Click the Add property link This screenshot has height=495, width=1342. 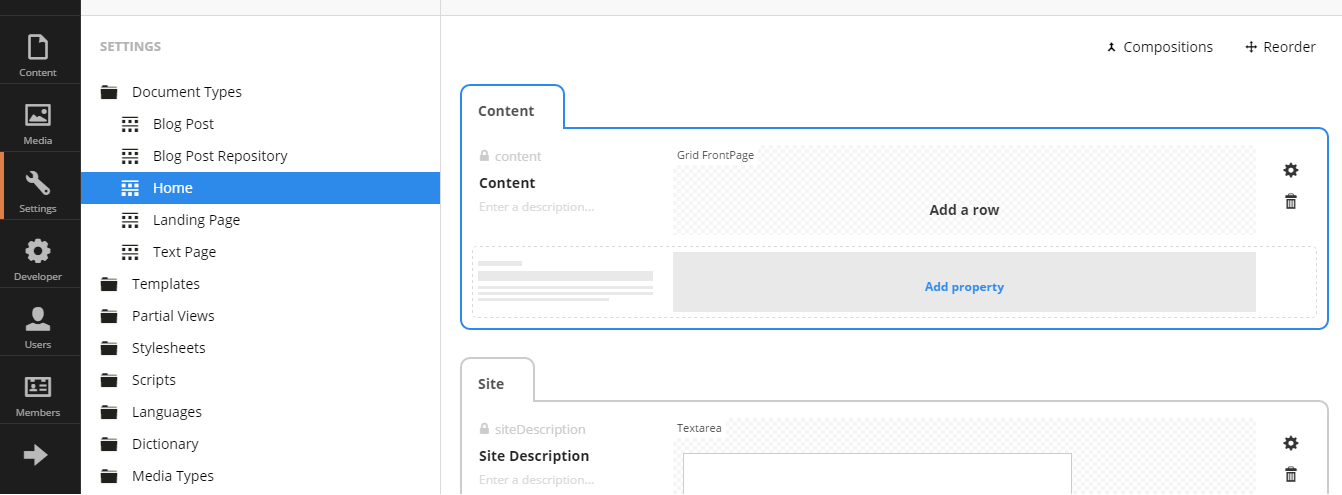click(964, 287)
